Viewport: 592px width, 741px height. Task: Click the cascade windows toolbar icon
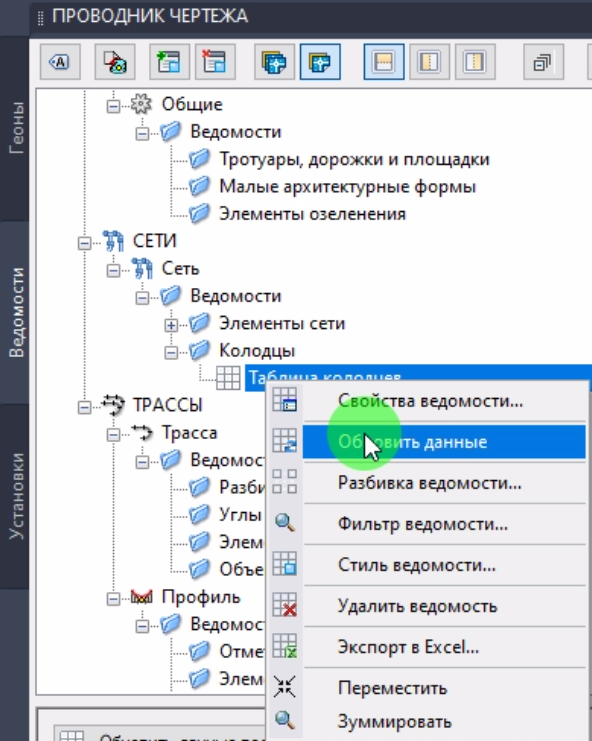click(x=543, y=62)
